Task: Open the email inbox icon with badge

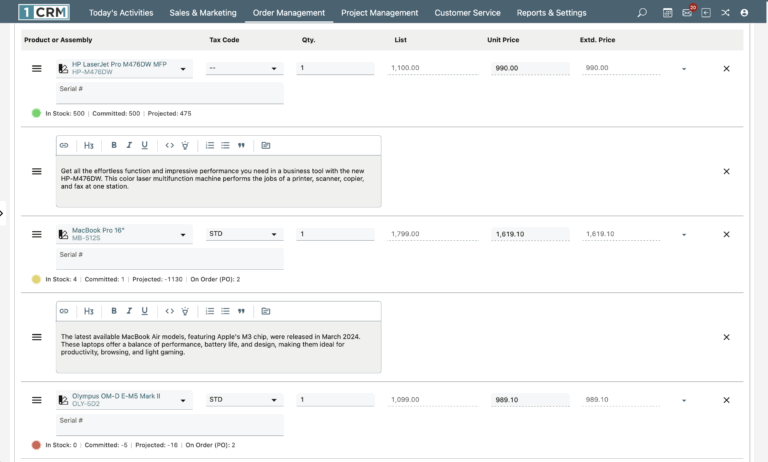Action: coord(687,13)
